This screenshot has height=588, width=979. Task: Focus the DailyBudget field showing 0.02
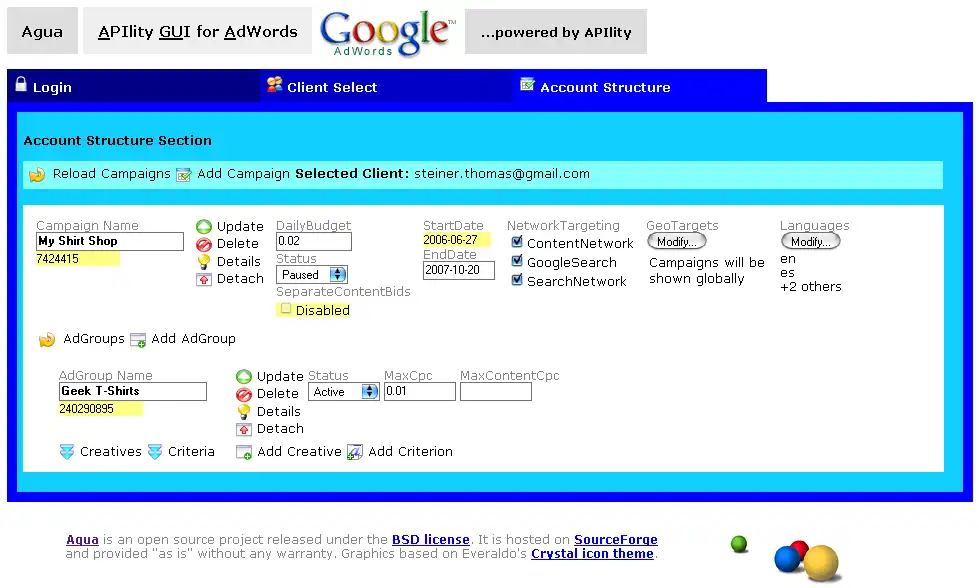pos(314,242)
